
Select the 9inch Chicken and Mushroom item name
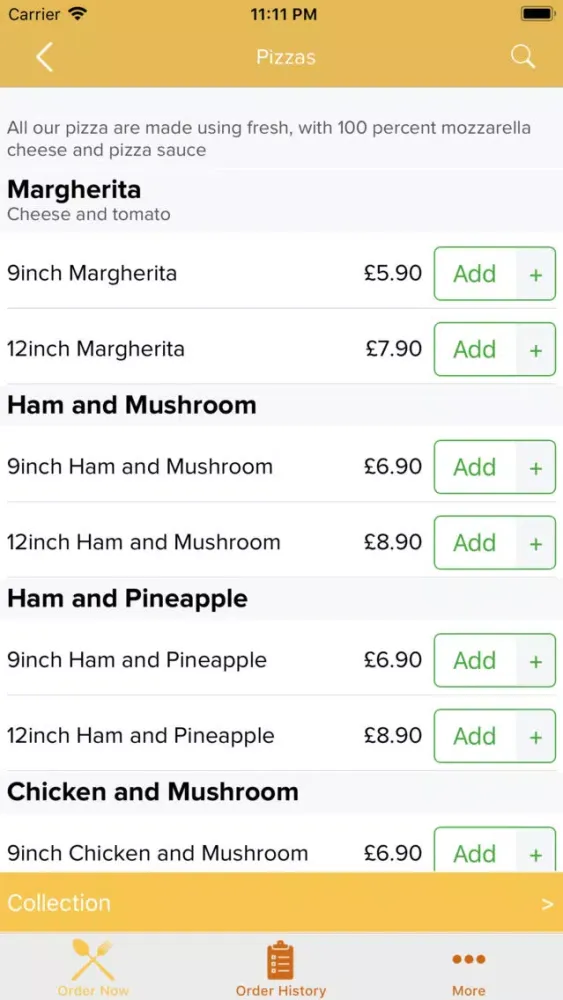coord(157,853)
